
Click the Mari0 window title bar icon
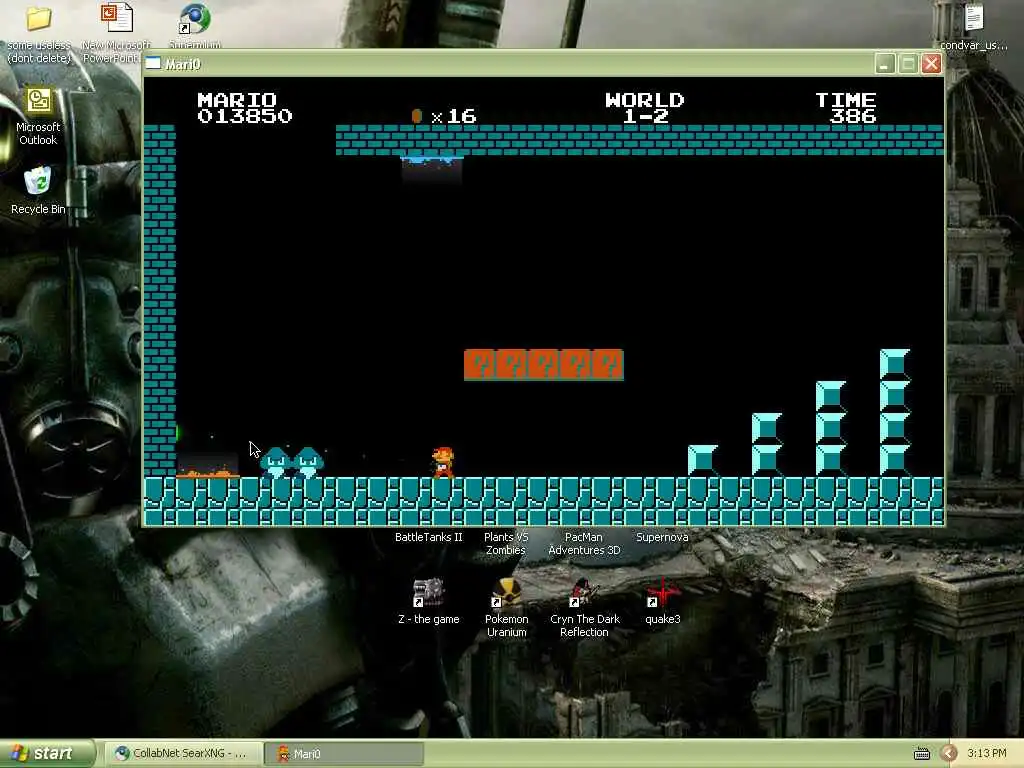(x=153, y=63)
